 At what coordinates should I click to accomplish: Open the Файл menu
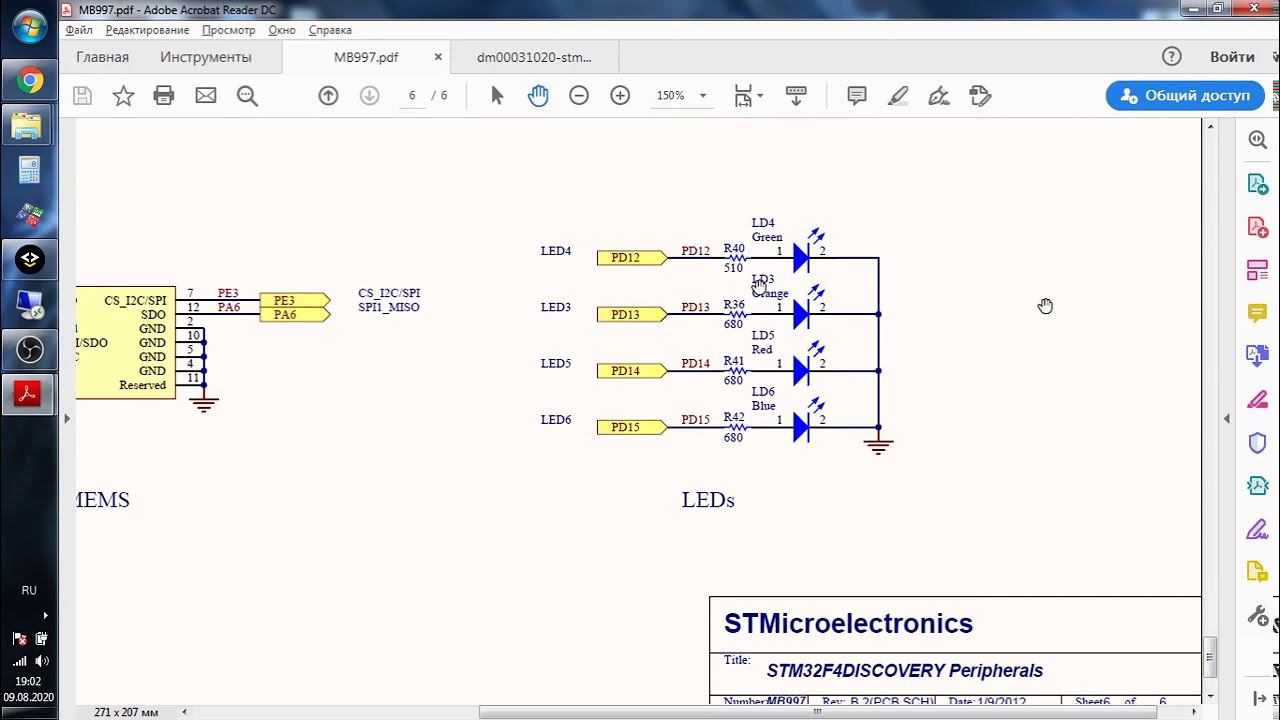[79, 30]
